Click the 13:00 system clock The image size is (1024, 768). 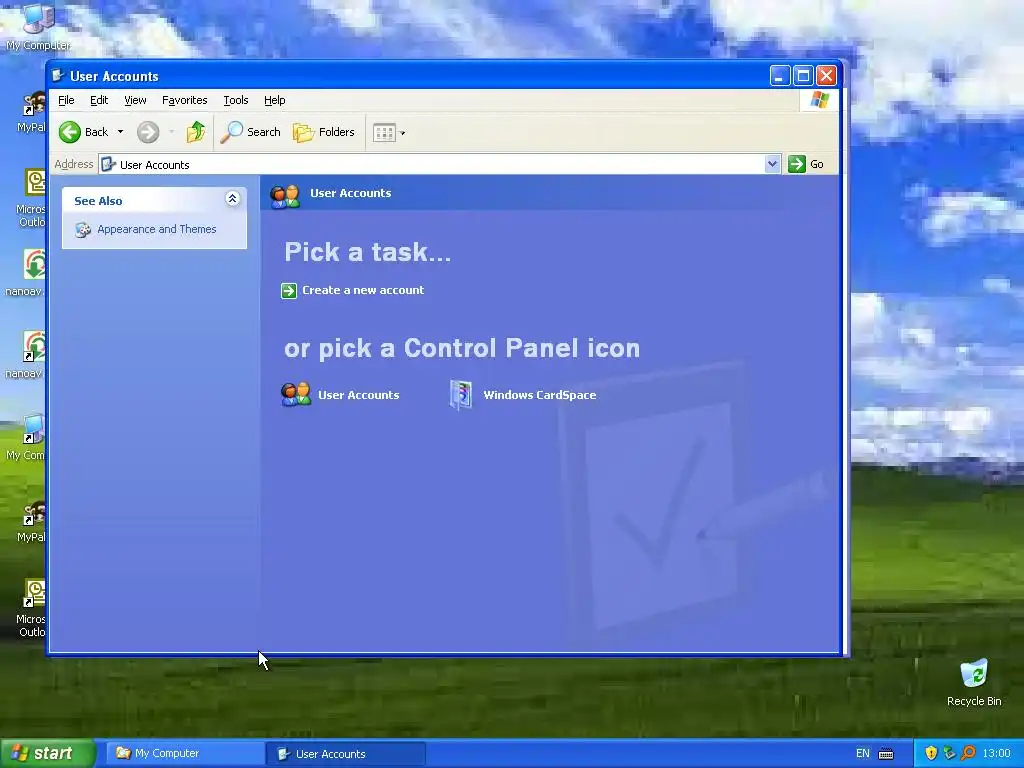pos(996,754)
